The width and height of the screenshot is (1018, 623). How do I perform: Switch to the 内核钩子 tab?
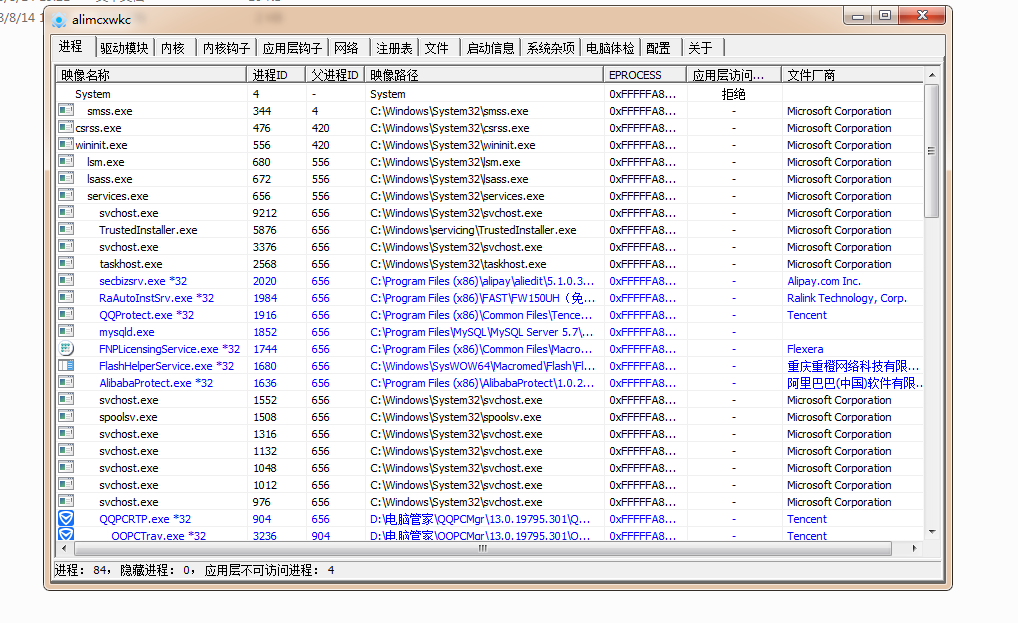(226, 48)
